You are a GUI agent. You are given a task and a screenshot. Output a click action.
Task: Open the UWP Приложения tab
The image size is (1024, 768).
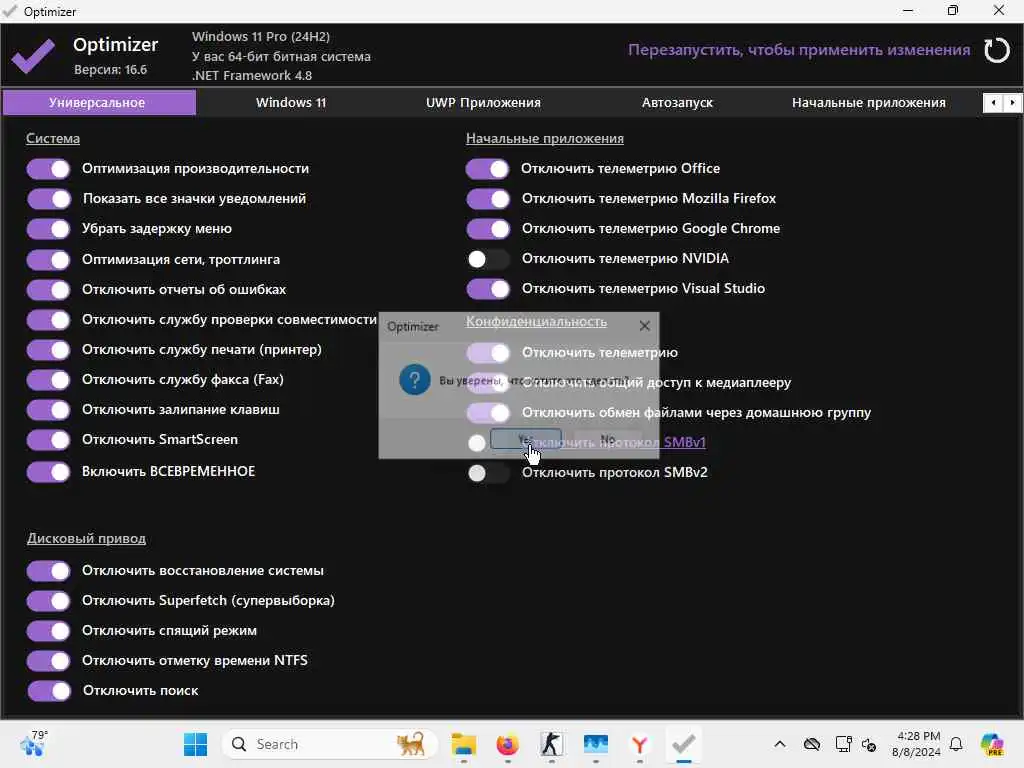pyautogui.click(x=483, y=103)
